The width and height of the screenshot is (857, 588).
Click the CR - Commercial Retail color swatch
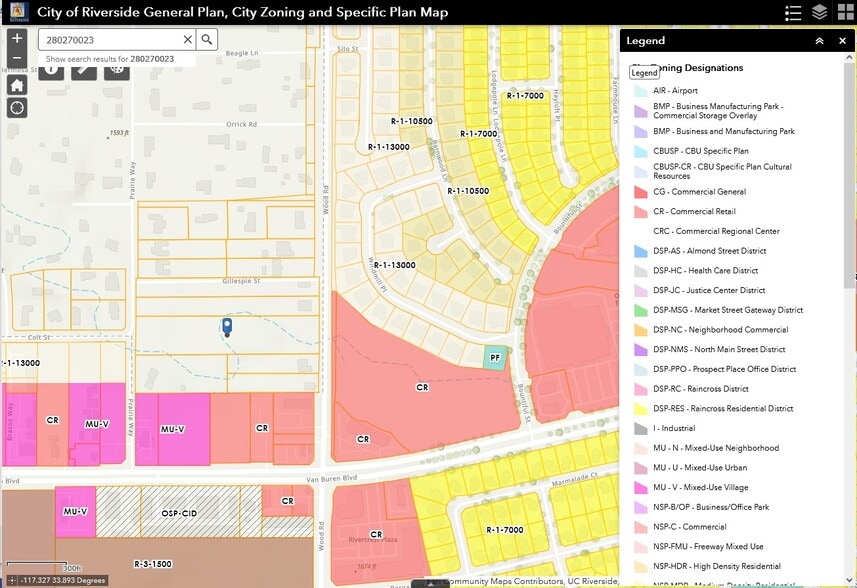641,212
